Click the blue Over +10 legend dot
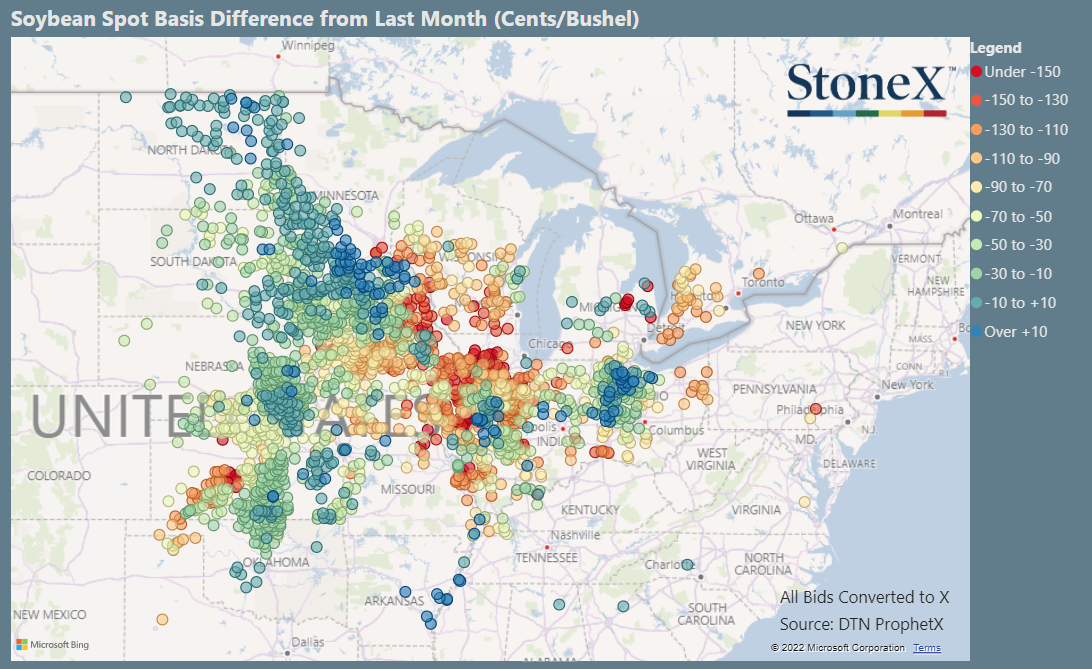This screenshot has height=669, width=1092. [976, 331]
